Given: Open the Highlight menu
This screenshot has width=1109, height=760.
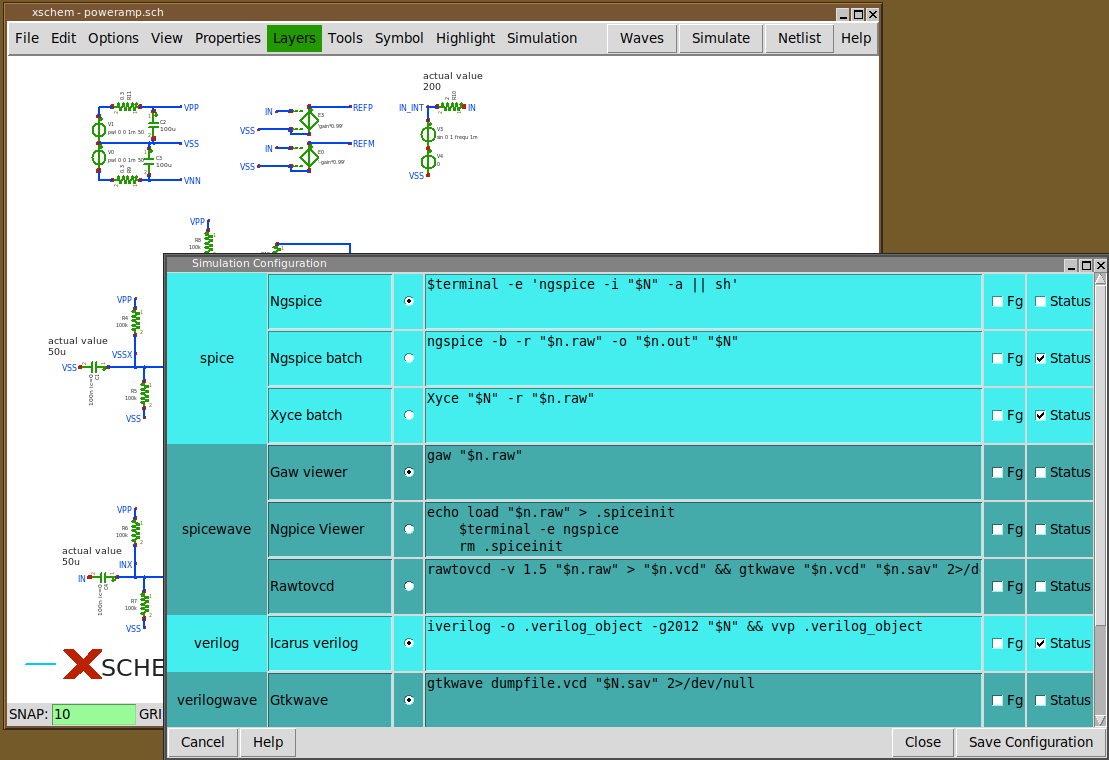Looking at the screenshot, I should click(x=465, y=38).
